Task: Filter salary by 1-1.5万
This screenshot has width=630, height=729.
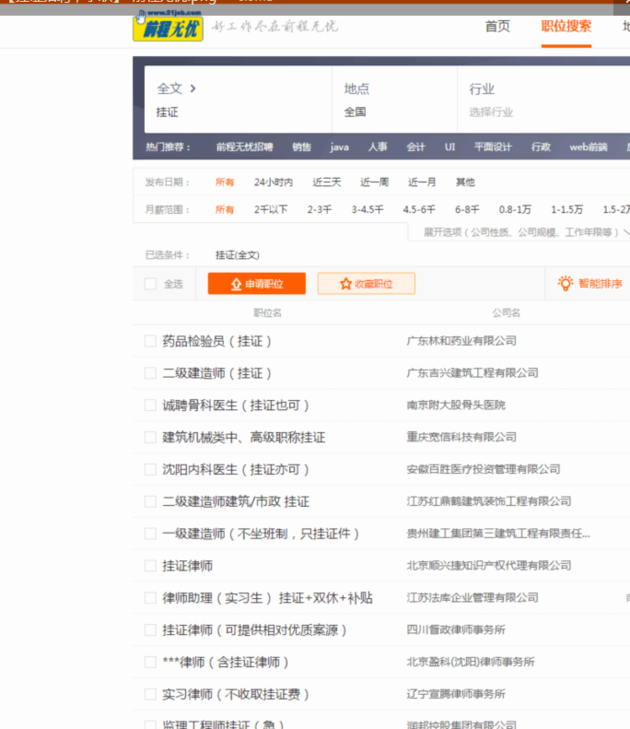Action: (x=567, y=209)
